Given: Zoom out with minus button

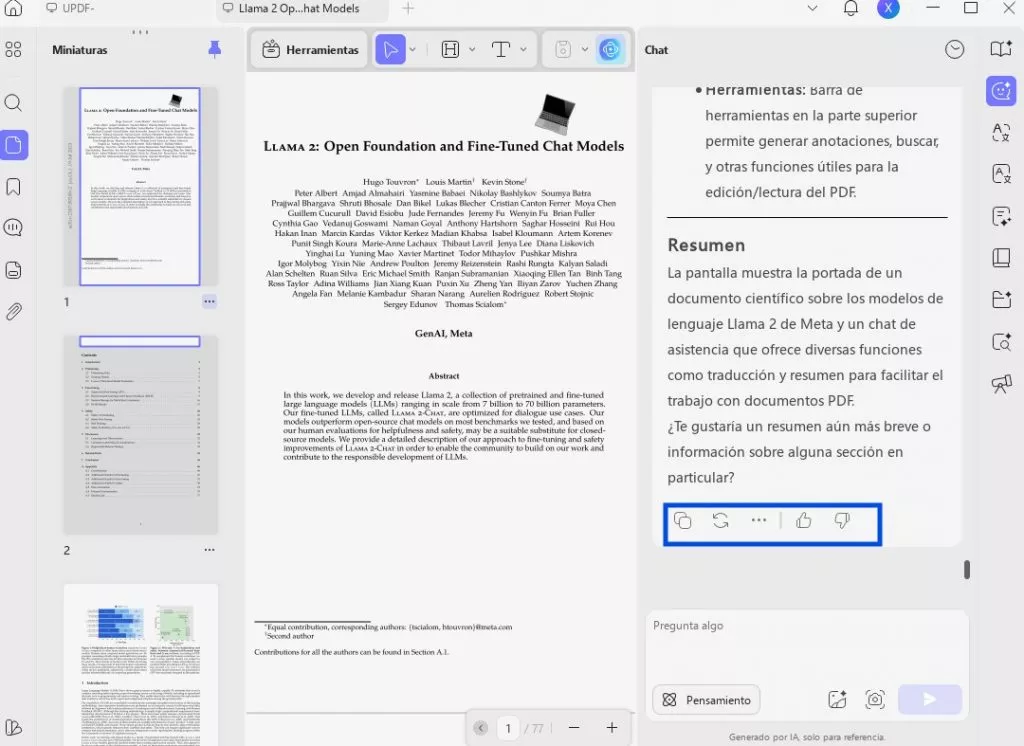Looking at the screenshot, I should [x=574, y=728].
